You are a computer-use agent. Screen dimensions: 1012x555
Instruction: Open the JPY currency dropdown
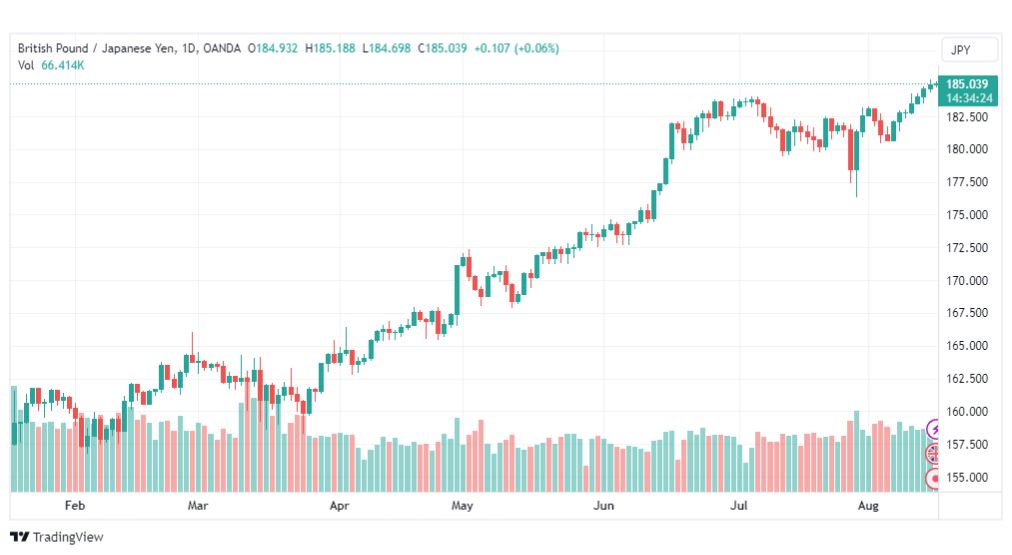(969, 50)
